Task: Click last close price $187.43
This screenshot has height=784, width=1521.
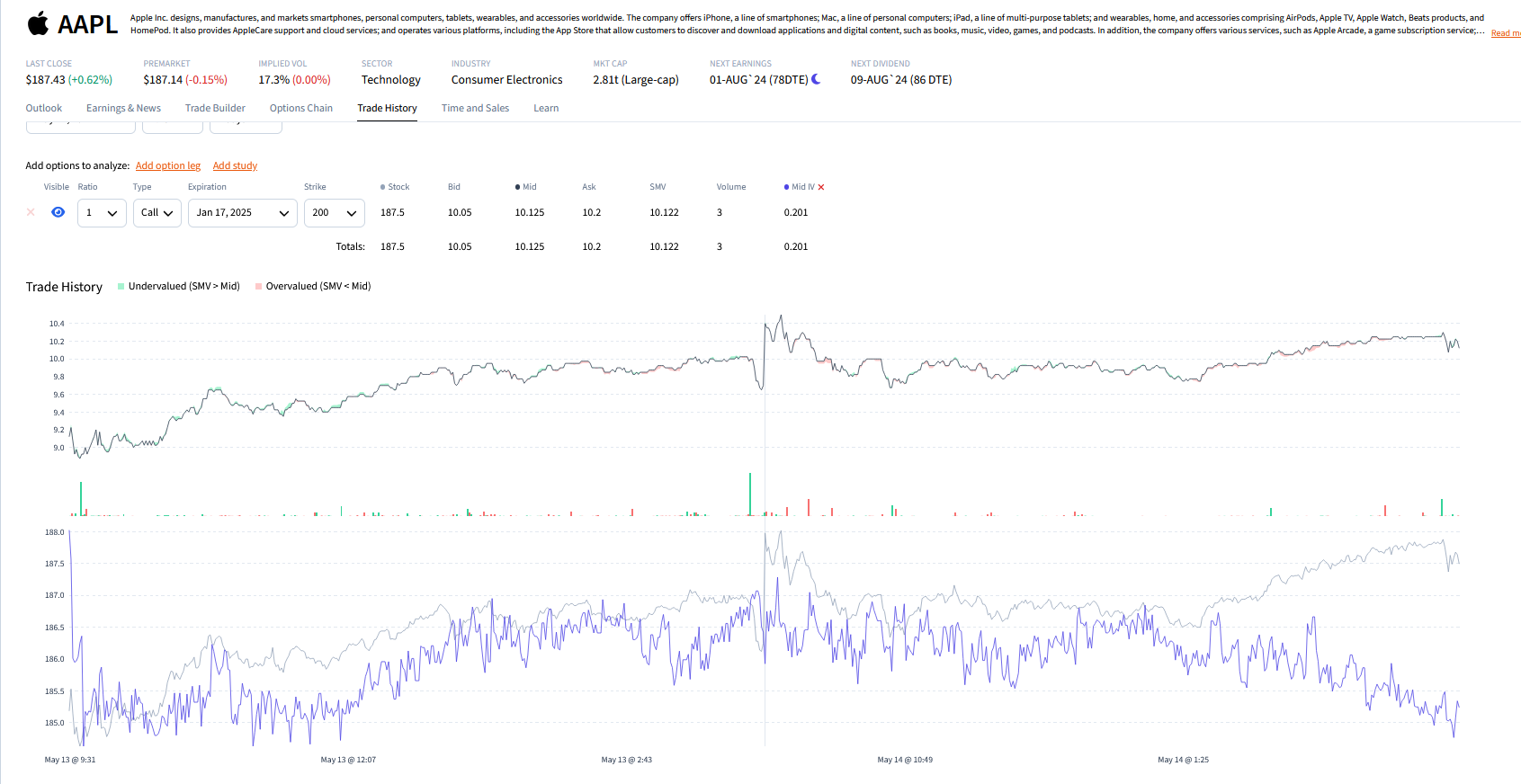Action: 45,80
